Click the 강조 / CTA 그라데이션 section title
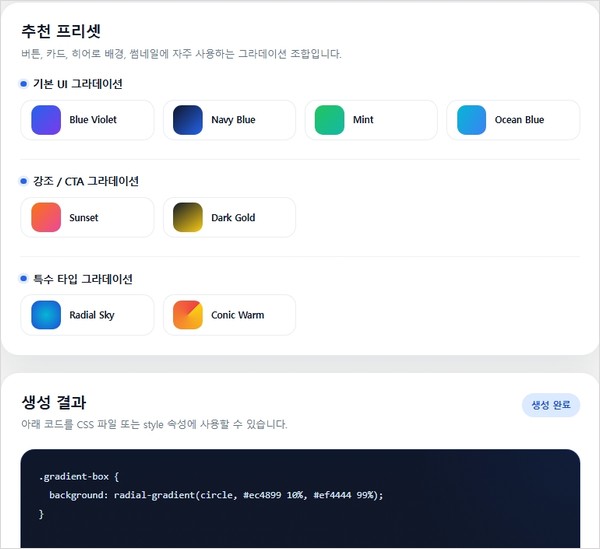Image resolution: width=600 pixels, height=549 pixels. [x=86, y=181]
